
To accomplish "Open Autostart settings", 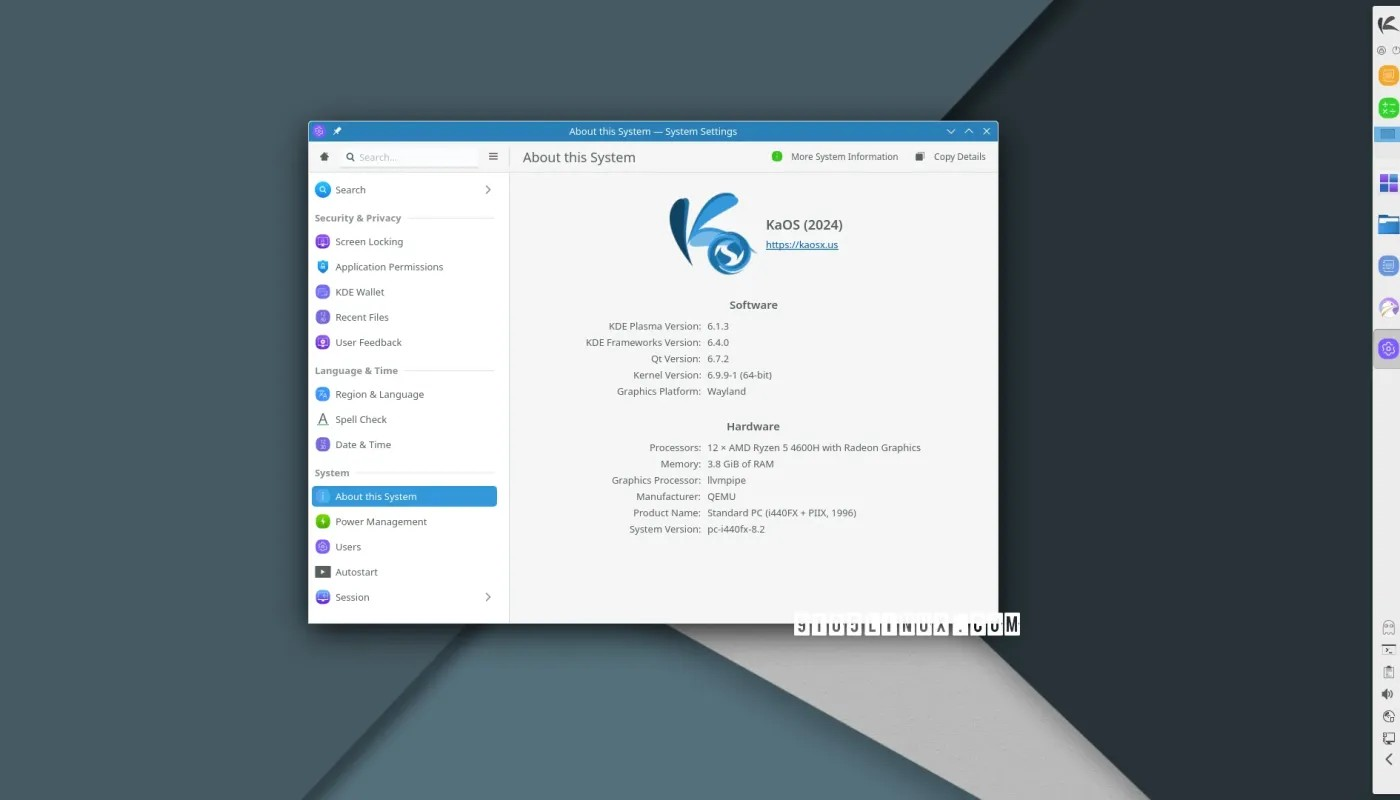I will pos(404,572).
